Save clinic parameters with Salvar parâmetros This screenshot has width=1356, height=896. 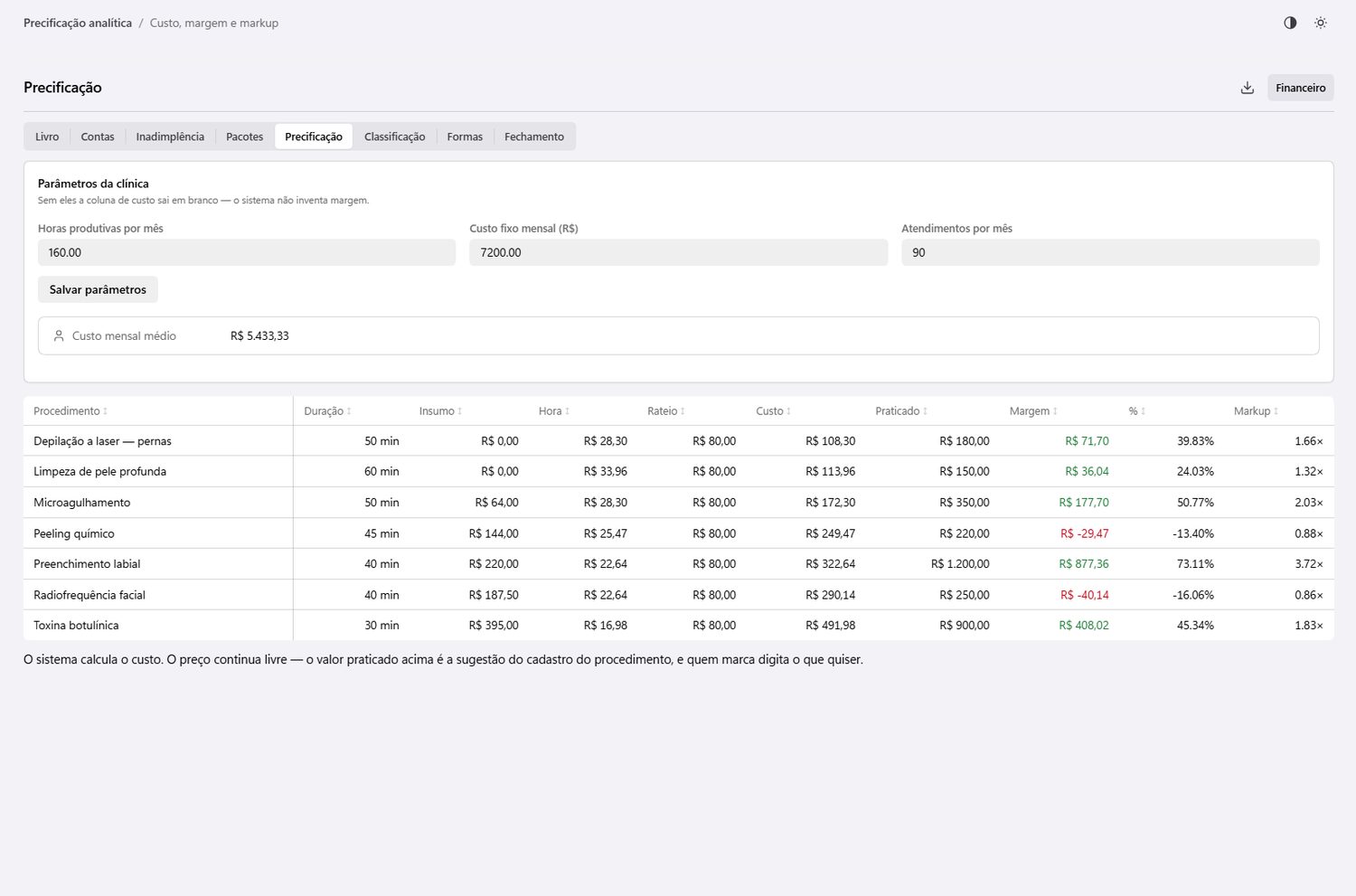(x=98, y=289)
